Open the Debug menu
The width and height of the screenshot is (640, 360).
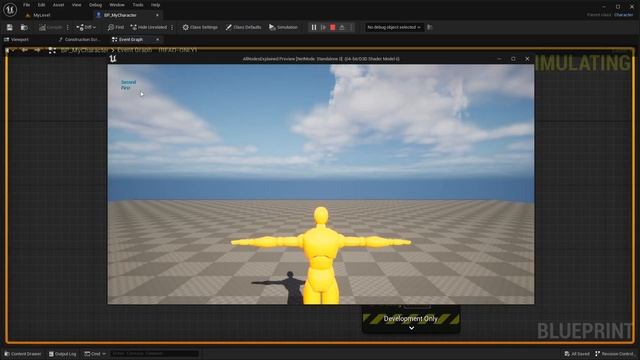pos(95,5)
